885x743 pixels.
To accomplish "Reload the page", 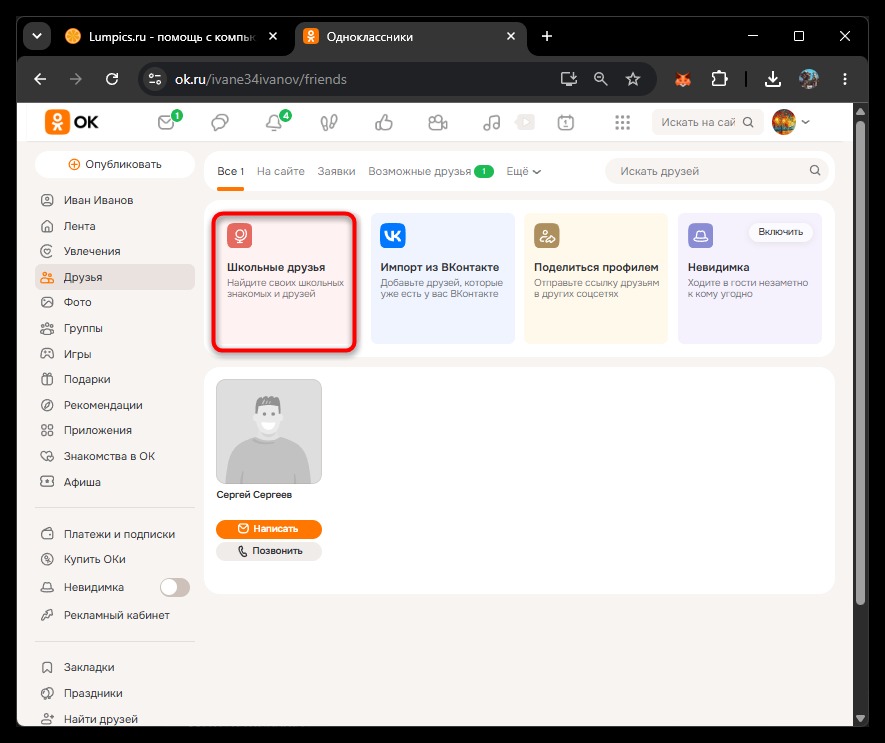I will tap(112, 79).
